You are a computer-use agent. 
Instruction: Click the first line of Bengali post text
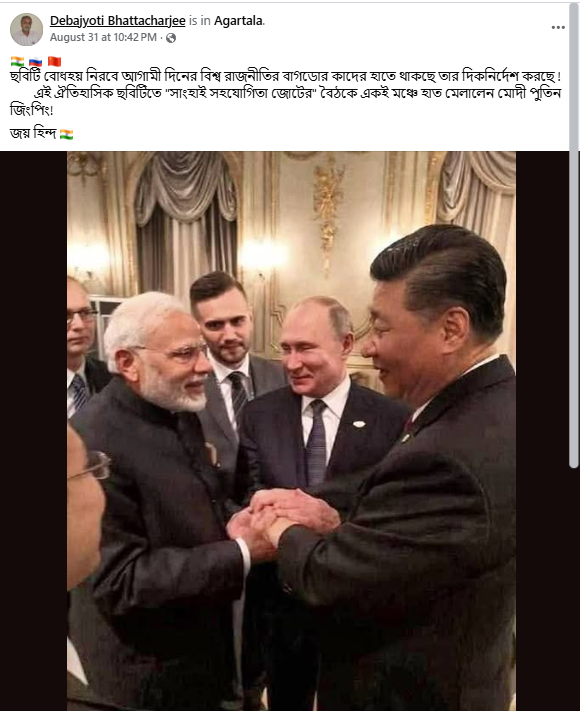pyautogui.click(x=285, y=76)
